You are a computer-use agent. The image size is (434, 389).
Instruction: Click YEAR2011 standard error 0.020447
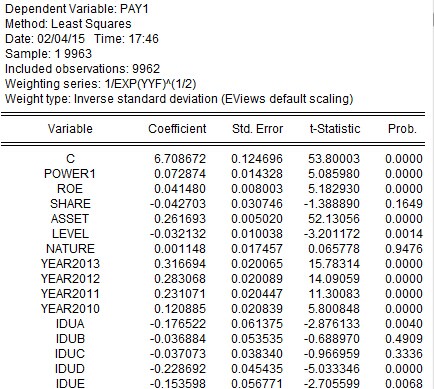tap(257, 294)
